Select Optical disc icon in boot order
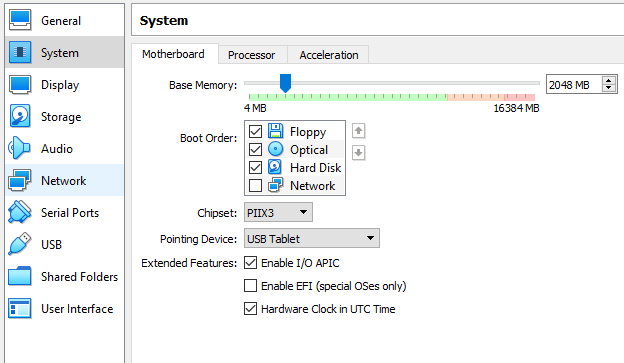 coord(275,149)
